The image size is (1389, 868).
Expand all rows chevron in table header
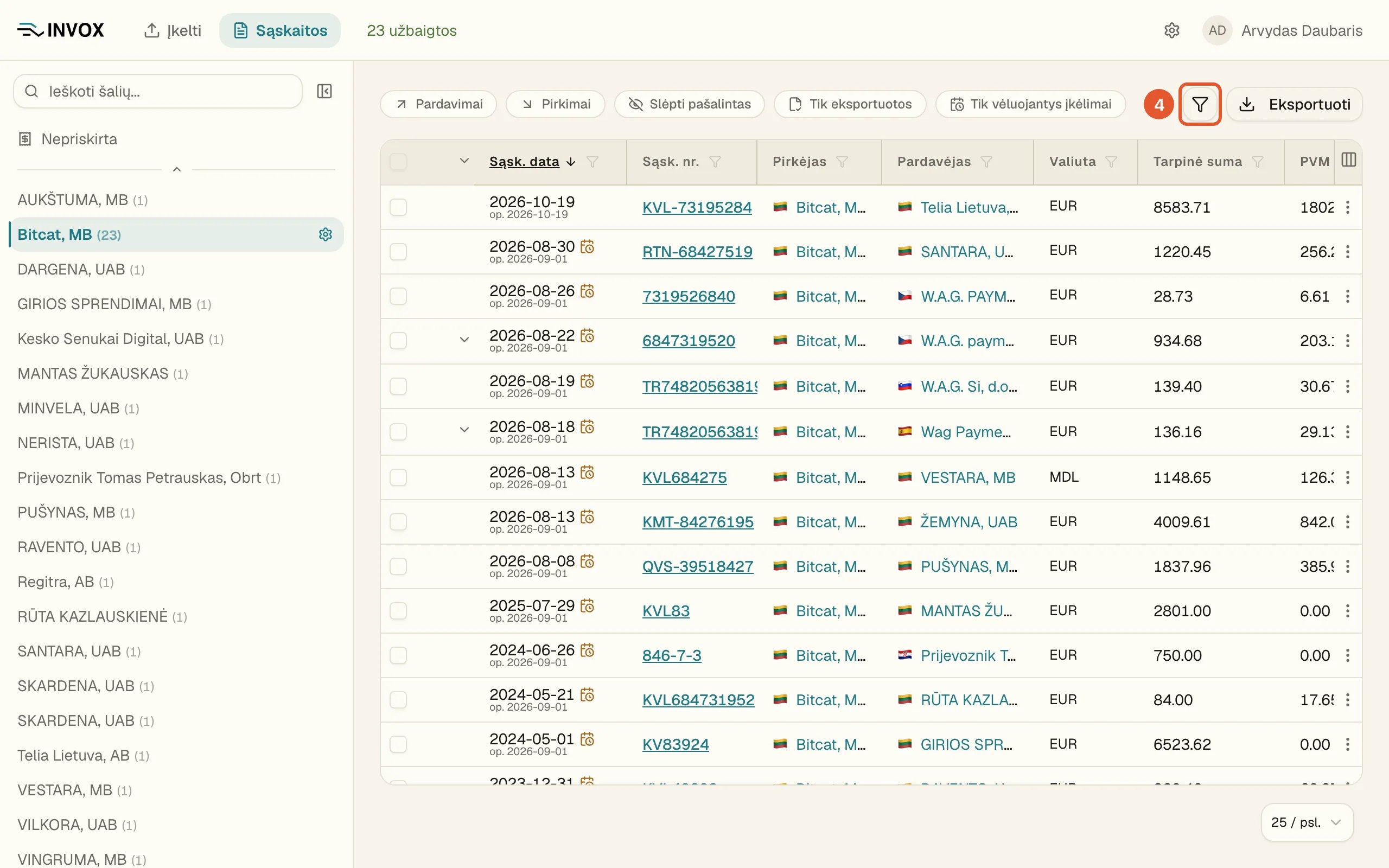point(464,161)
